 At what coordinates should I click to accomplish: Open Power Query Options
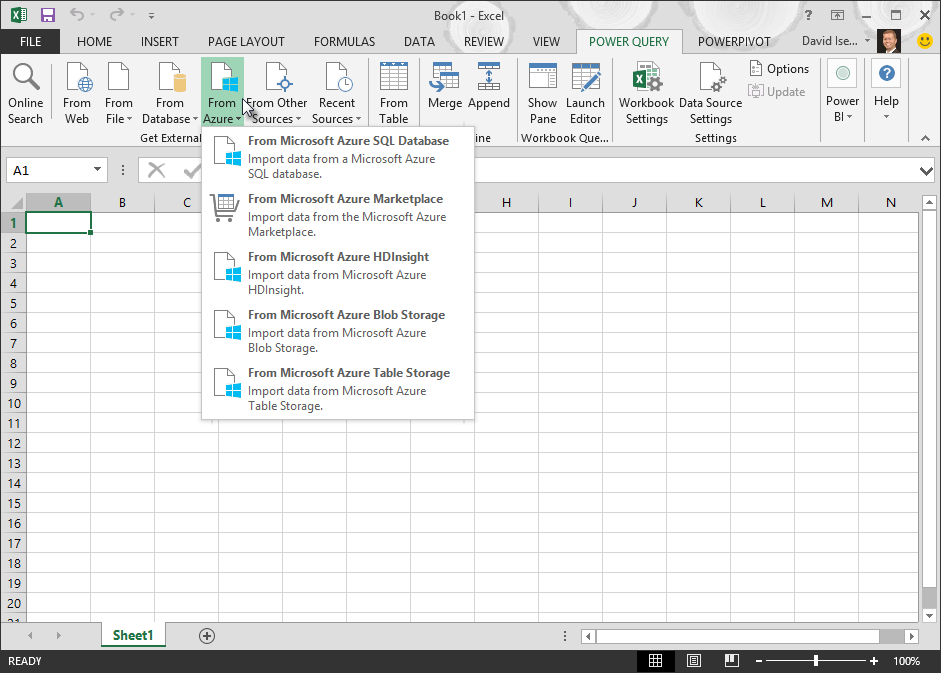click(779, 68)
